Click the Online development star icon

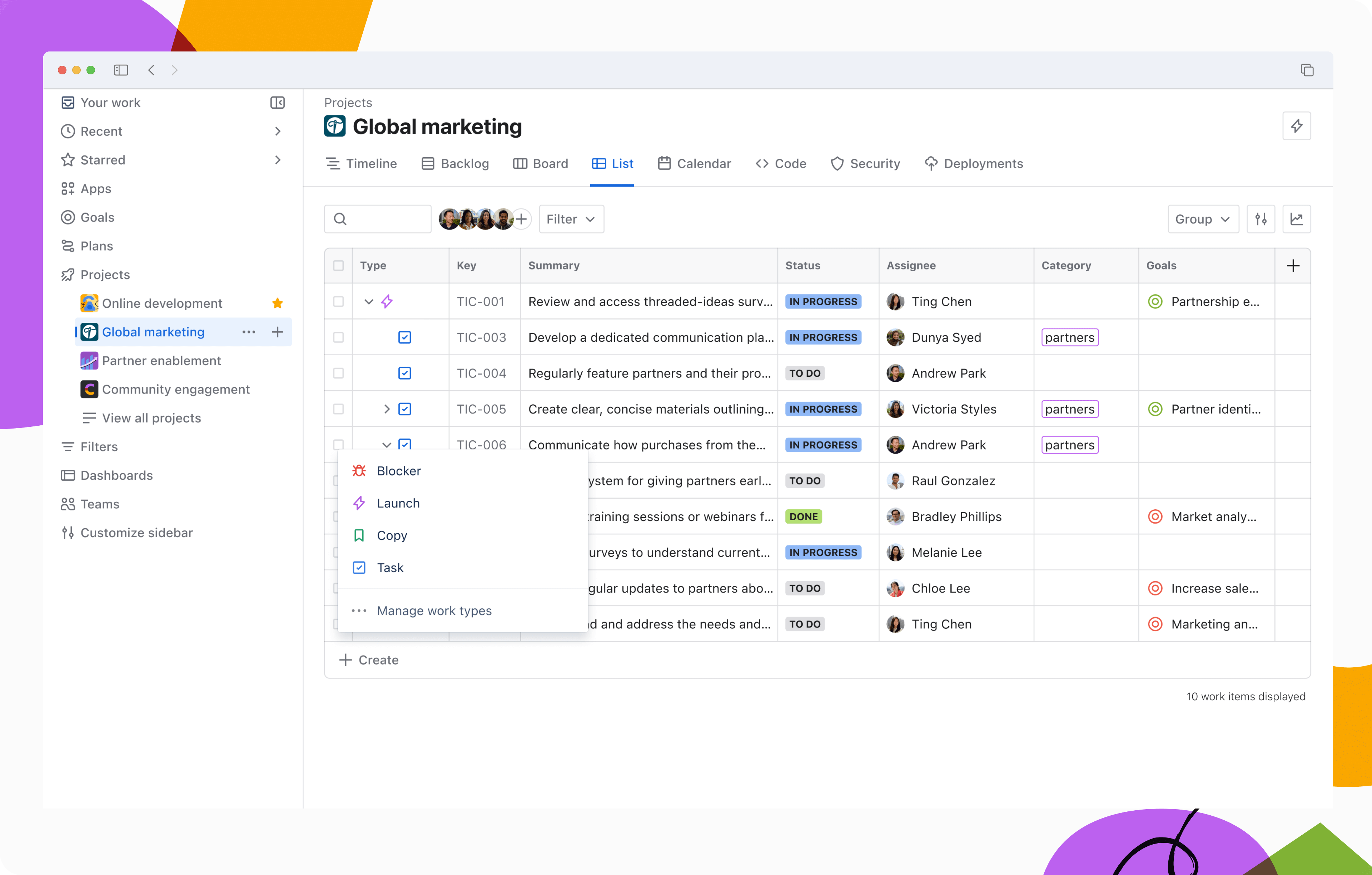(x=278, y=303)
